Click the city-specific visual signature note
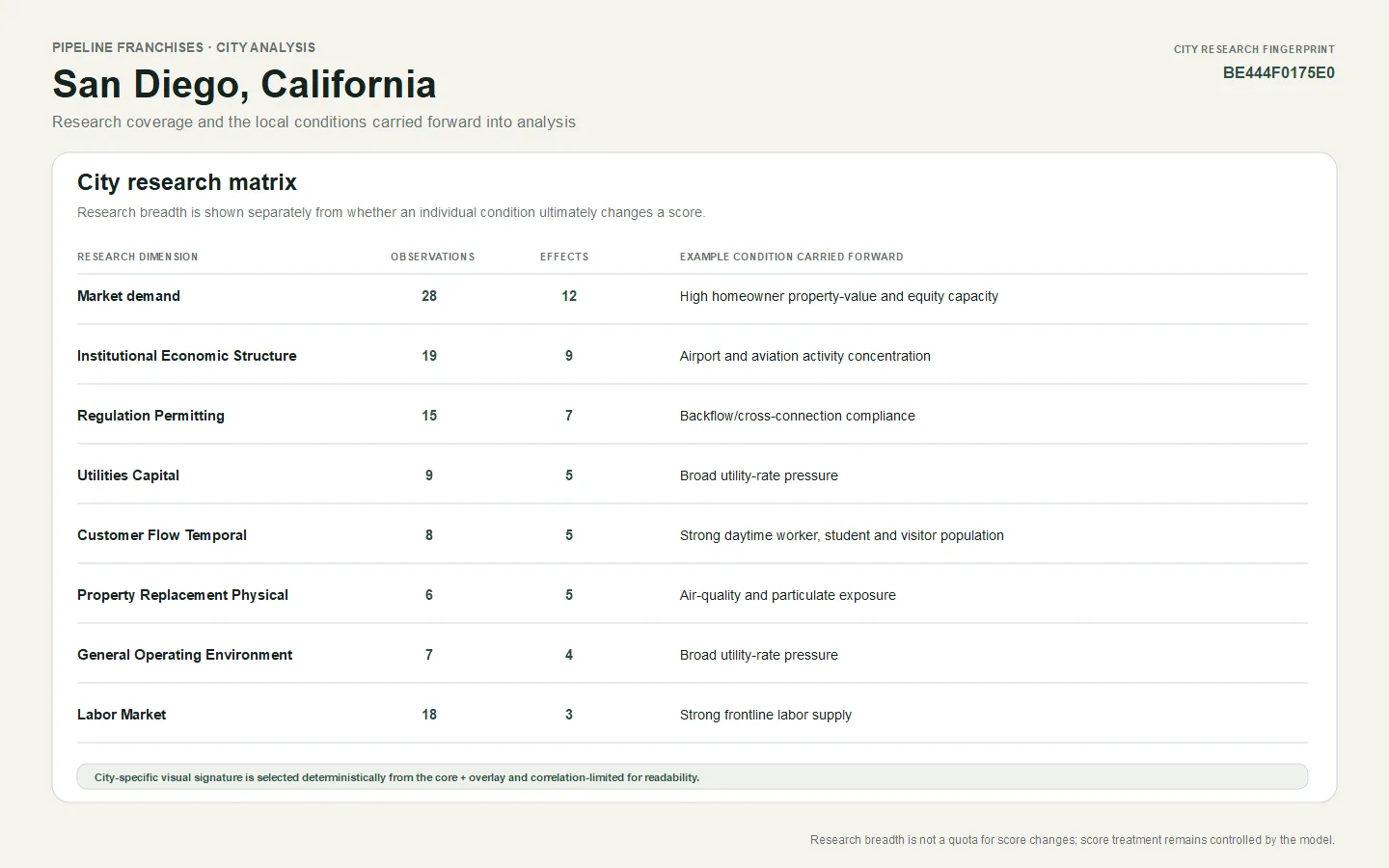 (693, 776)
